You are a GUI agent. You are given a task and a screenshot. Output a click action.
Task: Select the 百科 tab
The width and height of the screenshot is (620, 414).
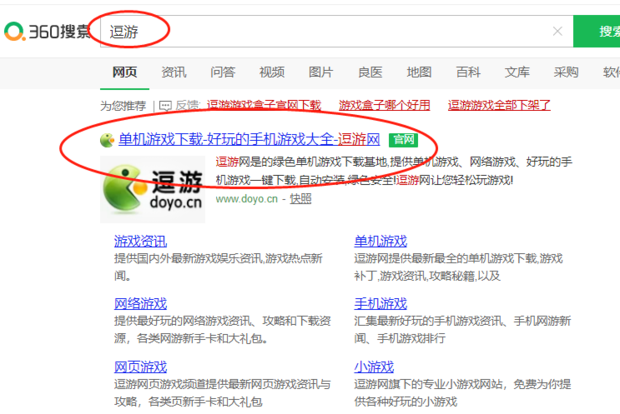[468, 72]
